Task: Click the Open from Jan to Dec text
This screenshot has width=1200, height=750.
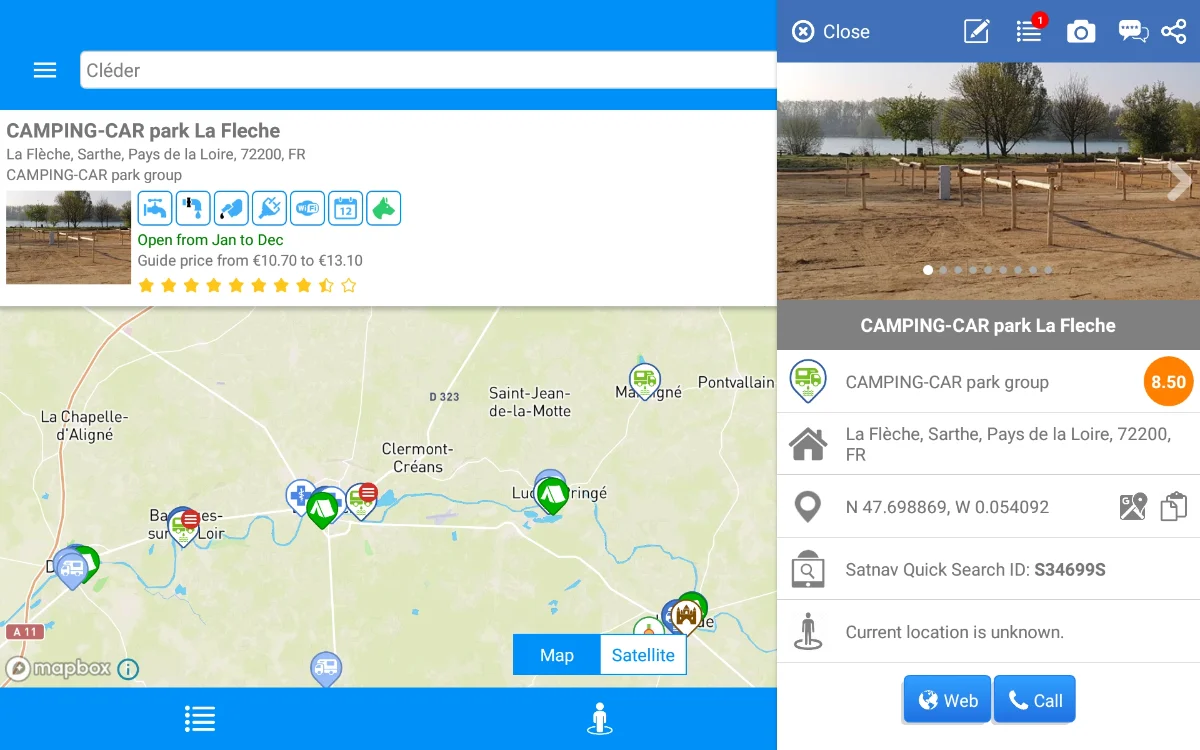Action: (210, 240)
